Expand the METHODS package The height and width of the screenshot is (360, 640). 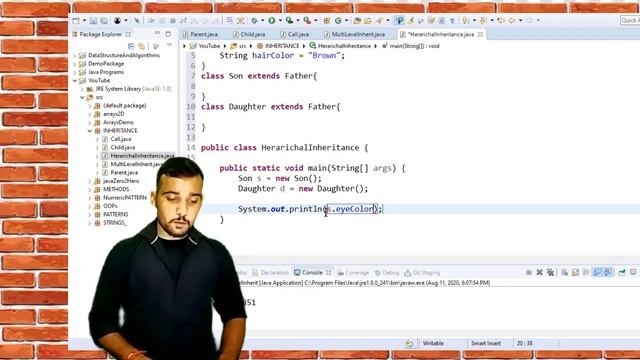tap(90, 189)
